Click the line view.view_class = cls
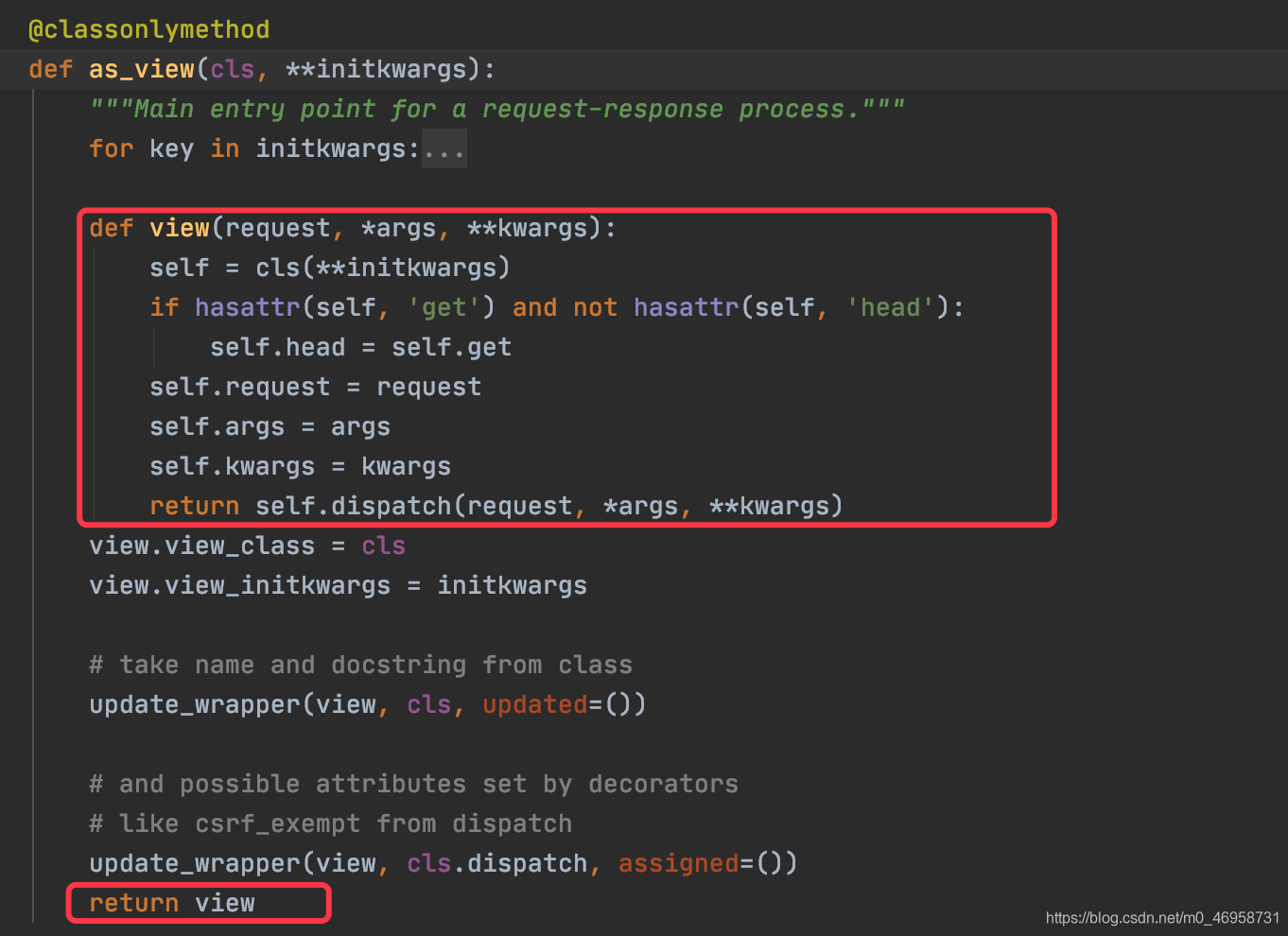The width and height of the screenshot is (1288, 936). tap(247, 546)
